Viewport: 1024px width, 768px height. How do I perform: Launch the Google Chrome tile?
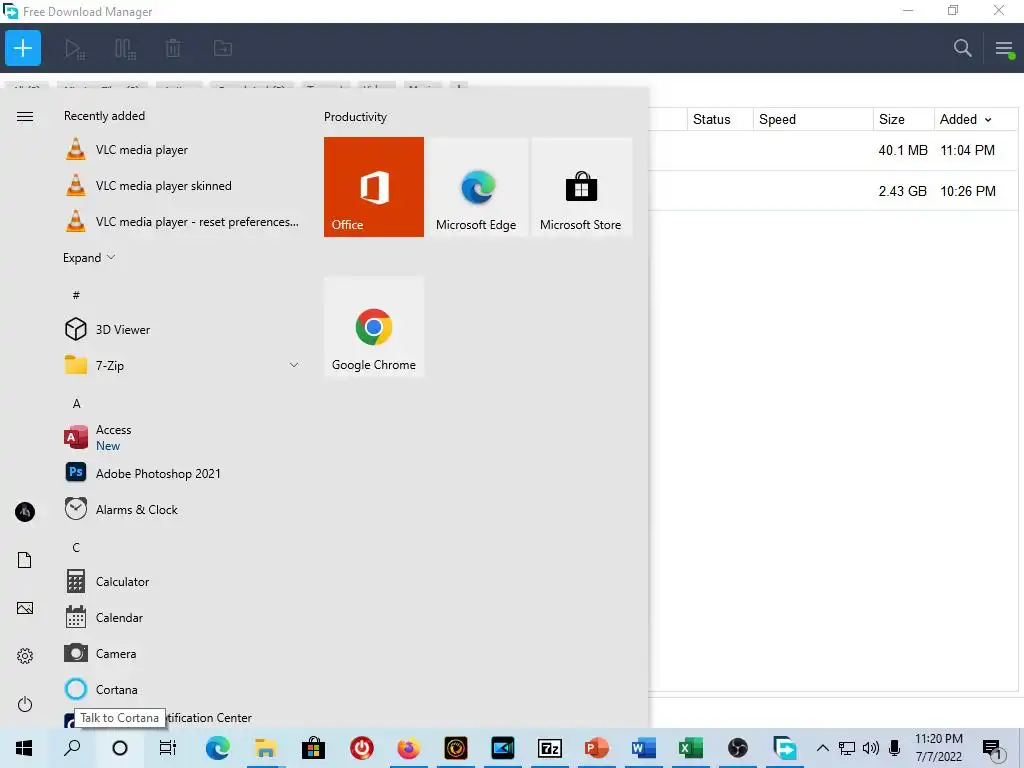[x=374, y=327]
